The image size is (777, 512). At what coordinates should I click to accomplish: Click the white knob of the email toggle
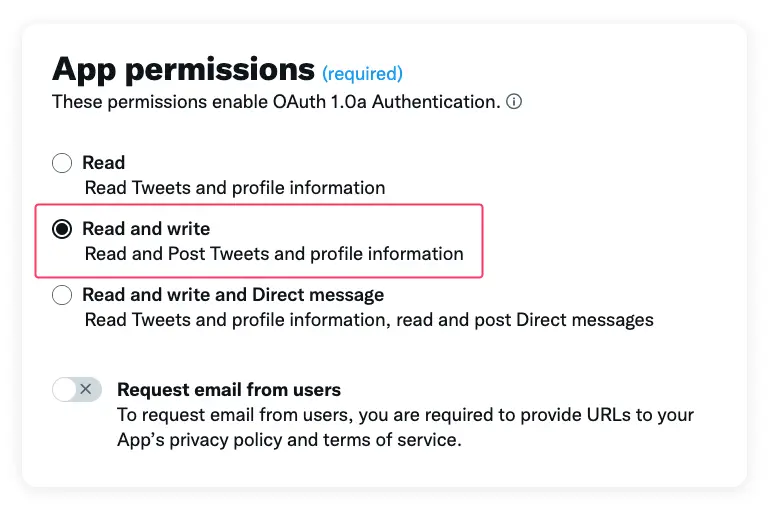pyautogui.click(x=64, y=390)
